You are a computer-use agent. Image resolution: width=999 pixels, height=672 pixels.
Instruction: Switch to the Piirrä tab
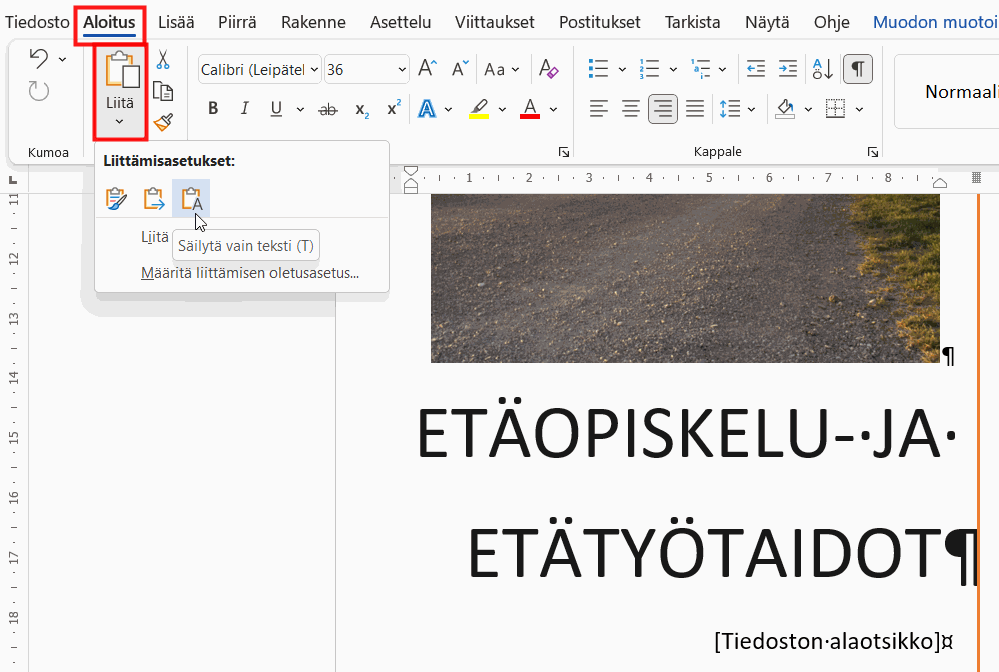tap(237, 22)
